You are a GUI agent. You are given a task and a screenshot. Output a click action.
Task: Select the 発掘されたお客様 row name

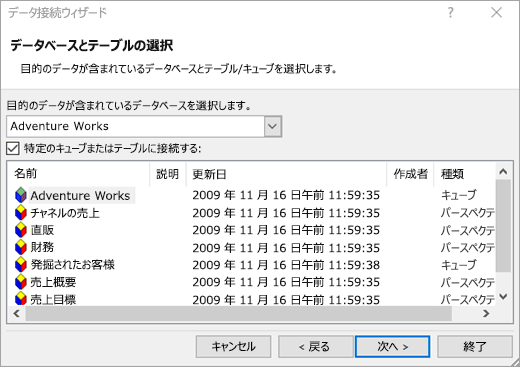click(72, 265)
